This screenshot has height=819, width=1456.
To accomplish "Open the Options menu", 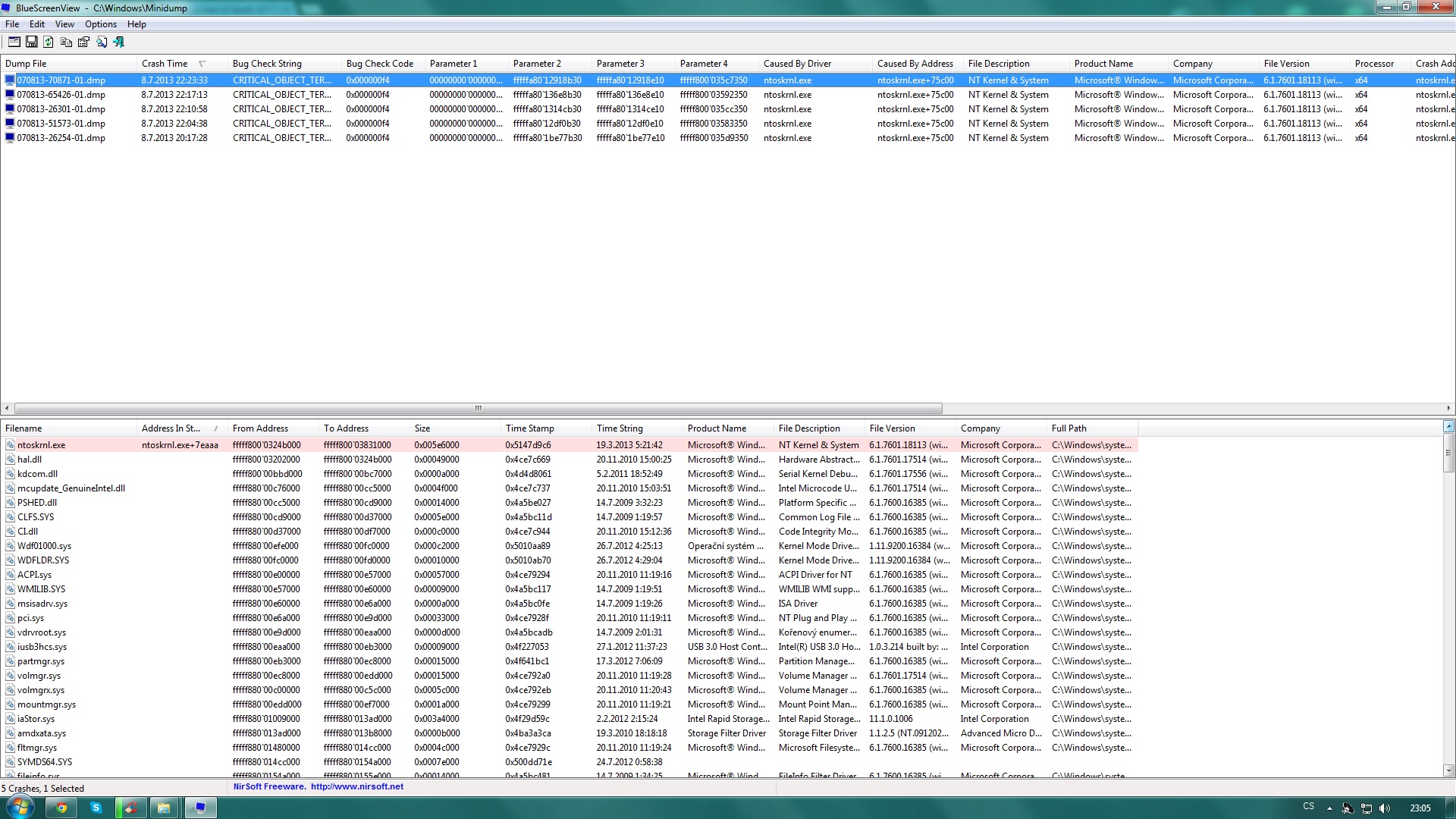I will [x=100, y=24].
